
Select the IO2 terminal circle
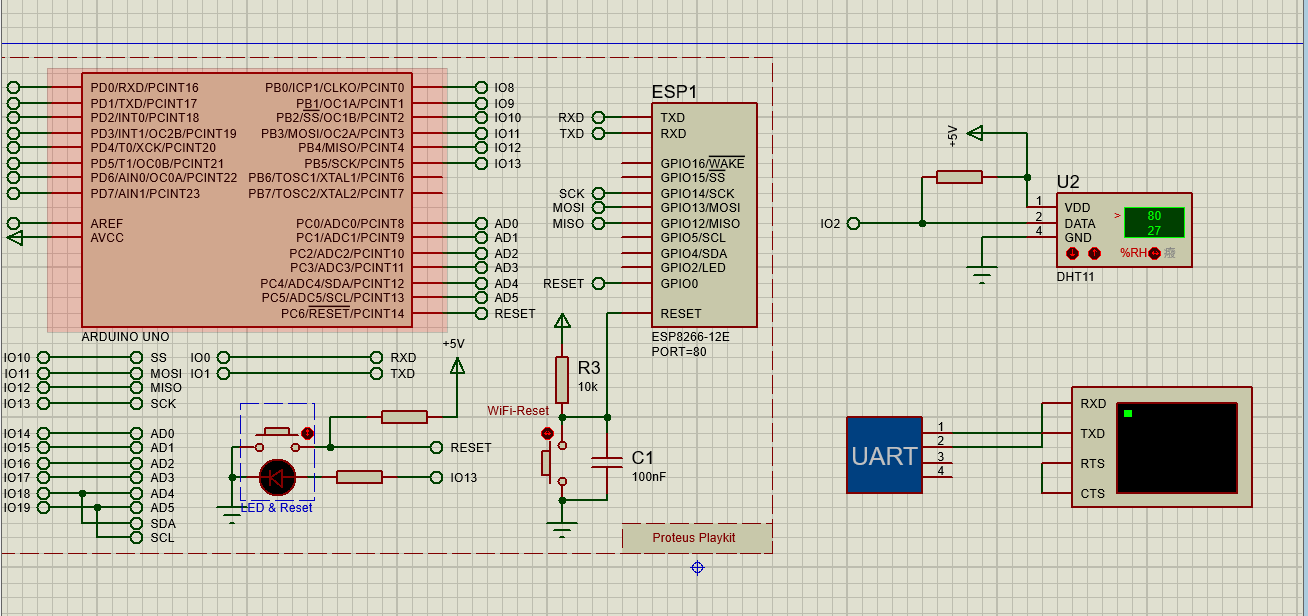(854, 223)
